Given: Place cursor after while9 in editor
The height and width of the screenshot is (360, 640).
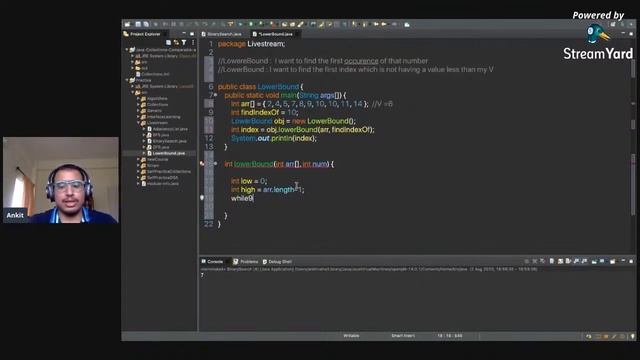Looking at the screenshot, I should click(253, 198).
